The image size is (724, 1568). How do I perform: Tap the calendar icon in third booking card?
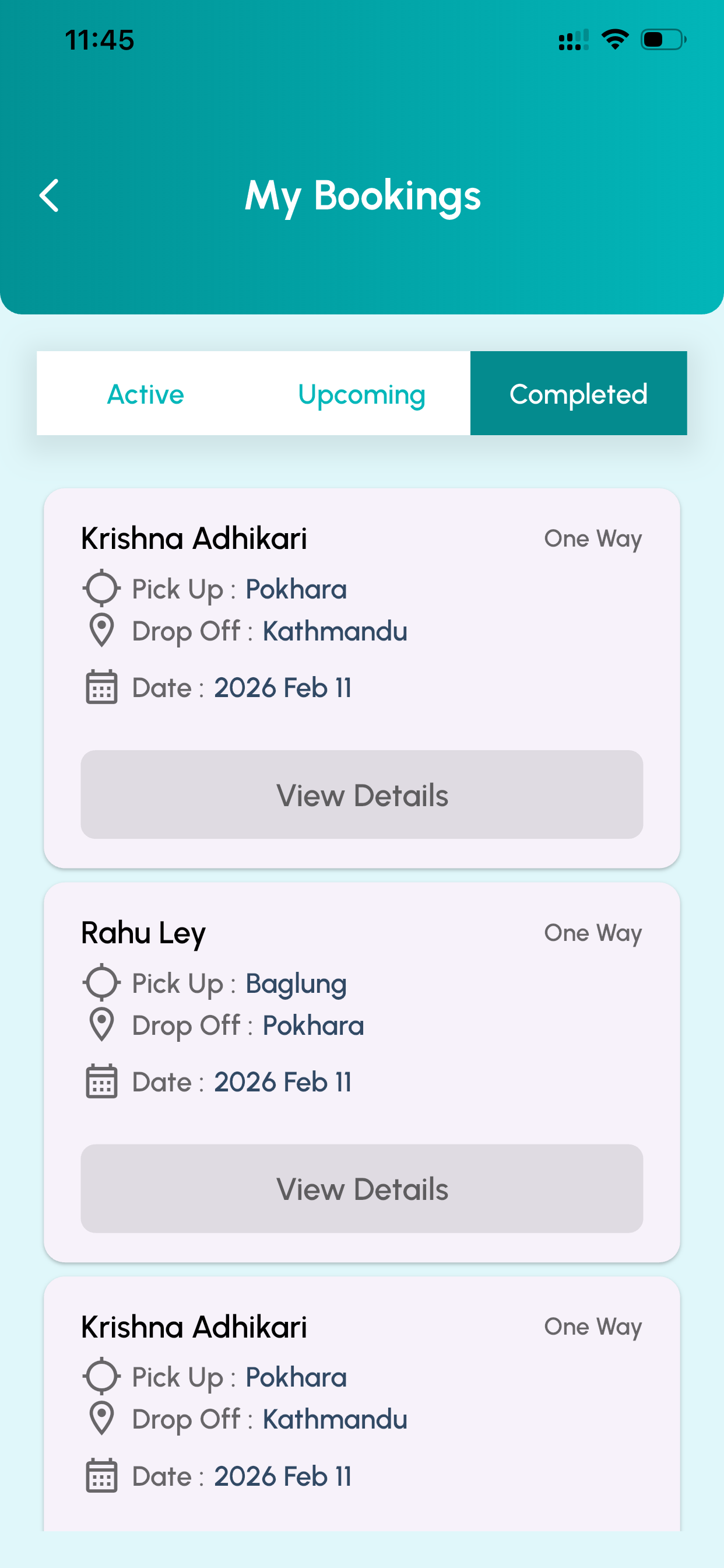tap(101, 1475)
